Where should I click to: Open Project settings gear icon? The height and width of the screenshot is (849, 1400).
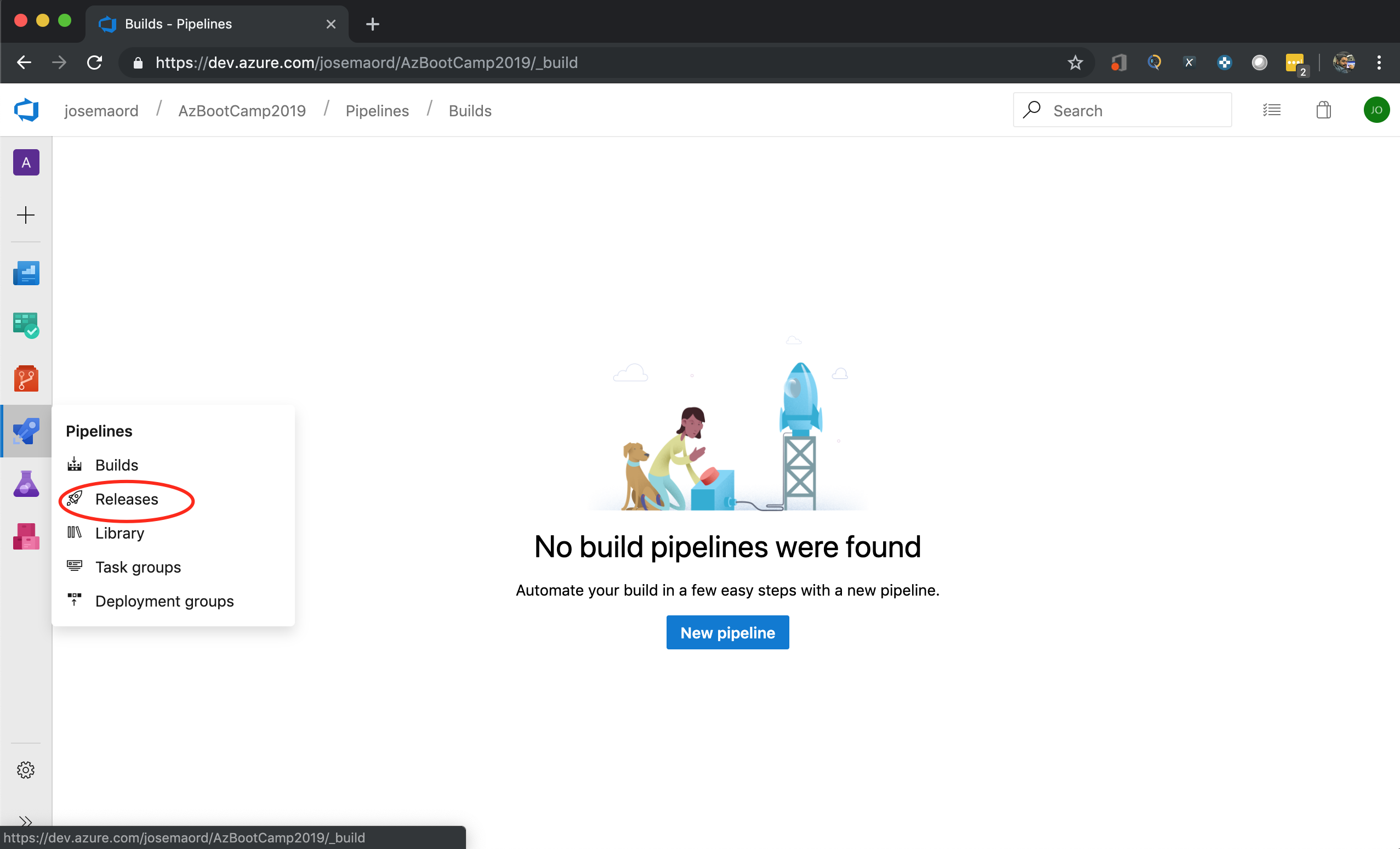pyautogui.click(x=26, y=769)
